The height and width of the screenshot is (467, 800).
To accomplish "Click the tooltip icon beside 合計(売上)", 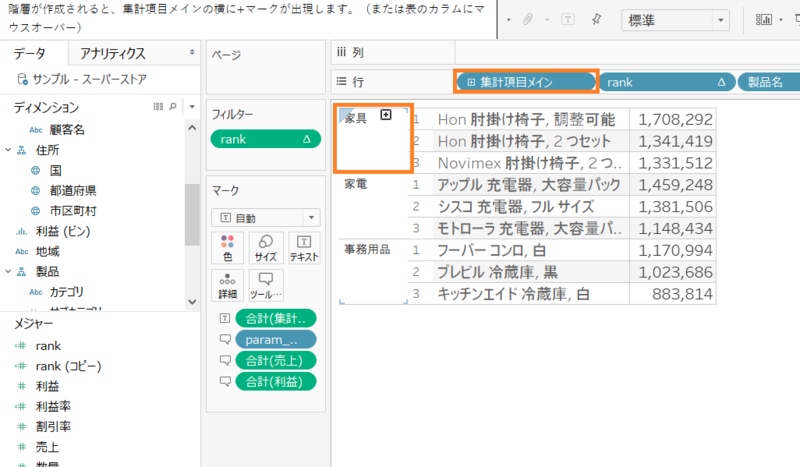I will pyautogui.click(x=224, y=360).
